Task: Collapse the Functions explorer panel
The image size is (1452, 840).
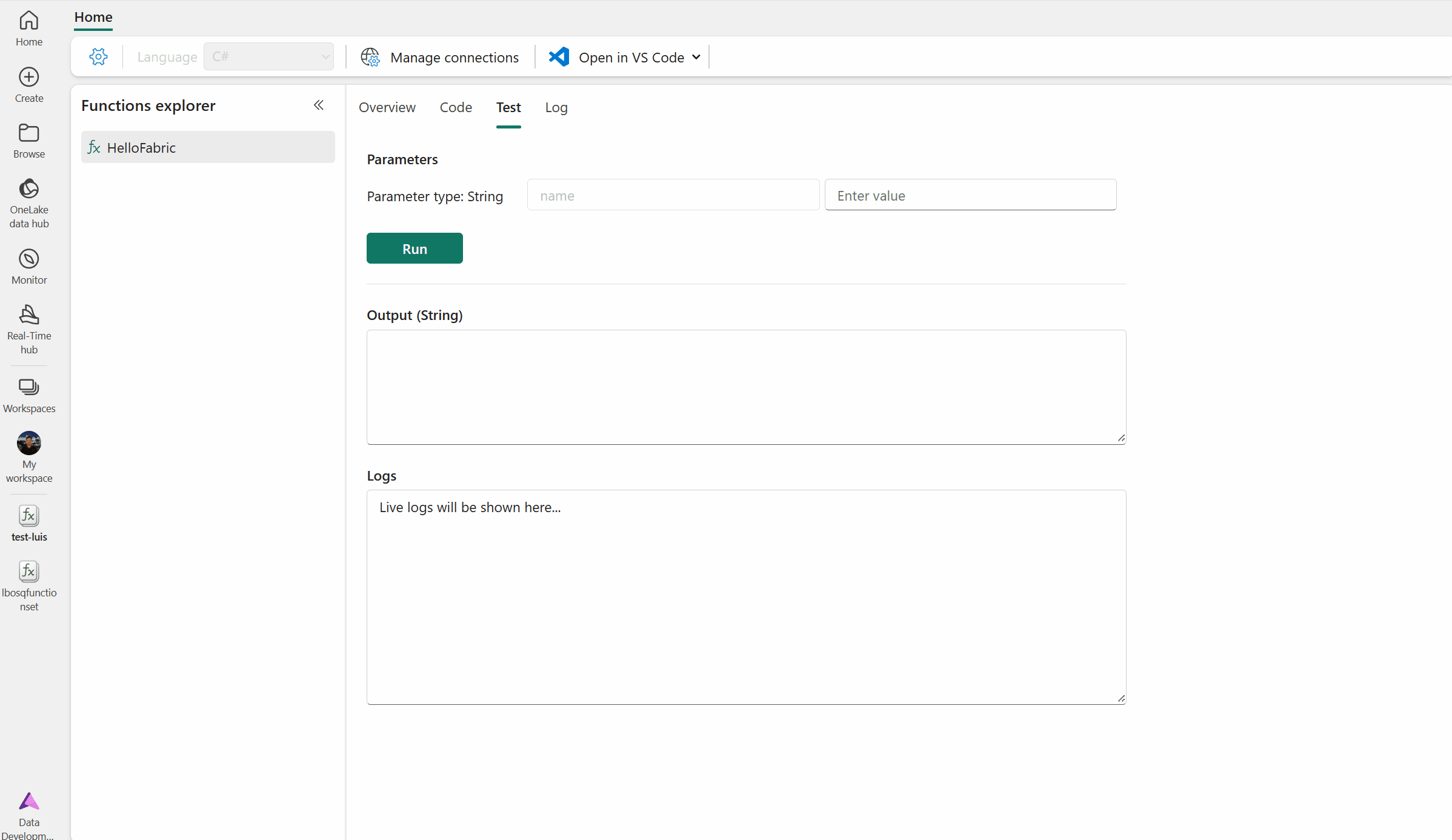Action: pyautogui.click(x=319, y=105)
